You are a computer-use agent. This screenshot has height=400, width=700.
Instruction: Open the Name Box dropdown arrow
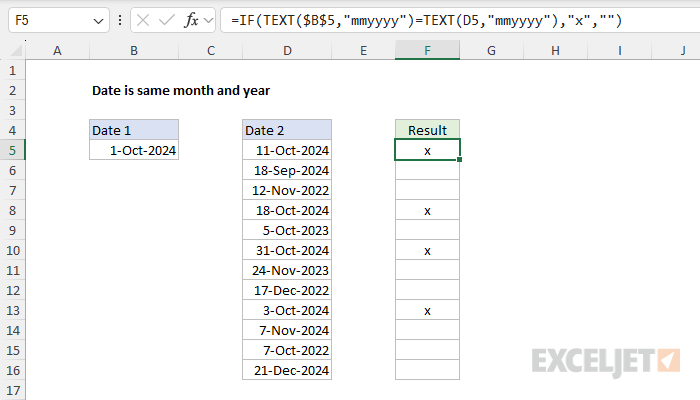[97, 20]
